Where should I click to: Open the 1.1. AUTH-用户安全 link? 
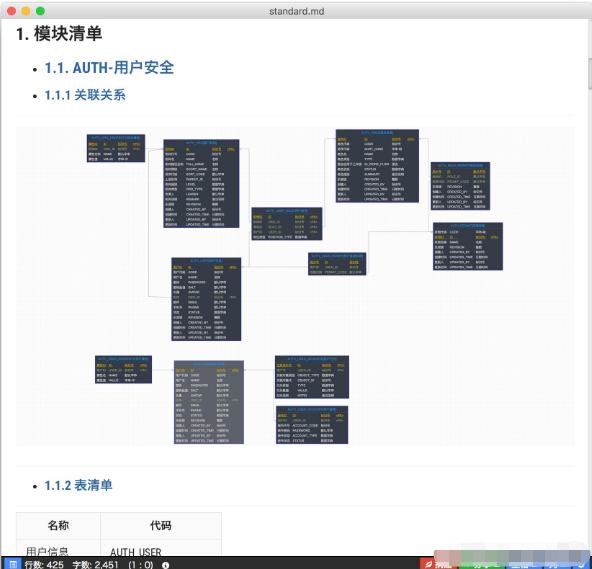point(109,68)
